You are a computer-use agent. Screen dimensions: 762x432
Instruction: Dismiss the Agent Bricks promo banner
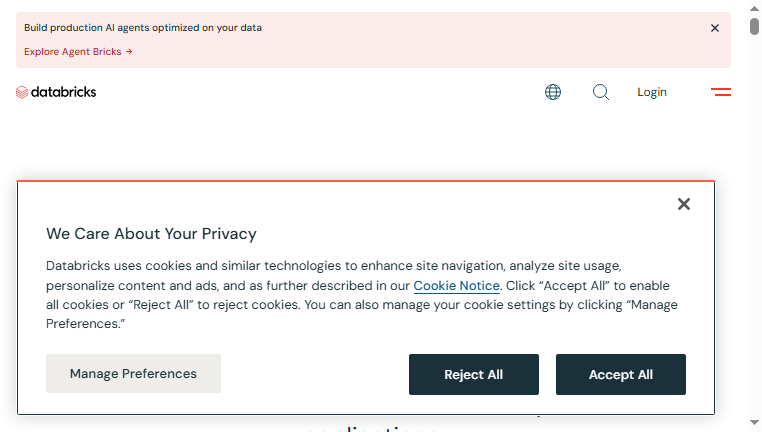coord(714,28)
